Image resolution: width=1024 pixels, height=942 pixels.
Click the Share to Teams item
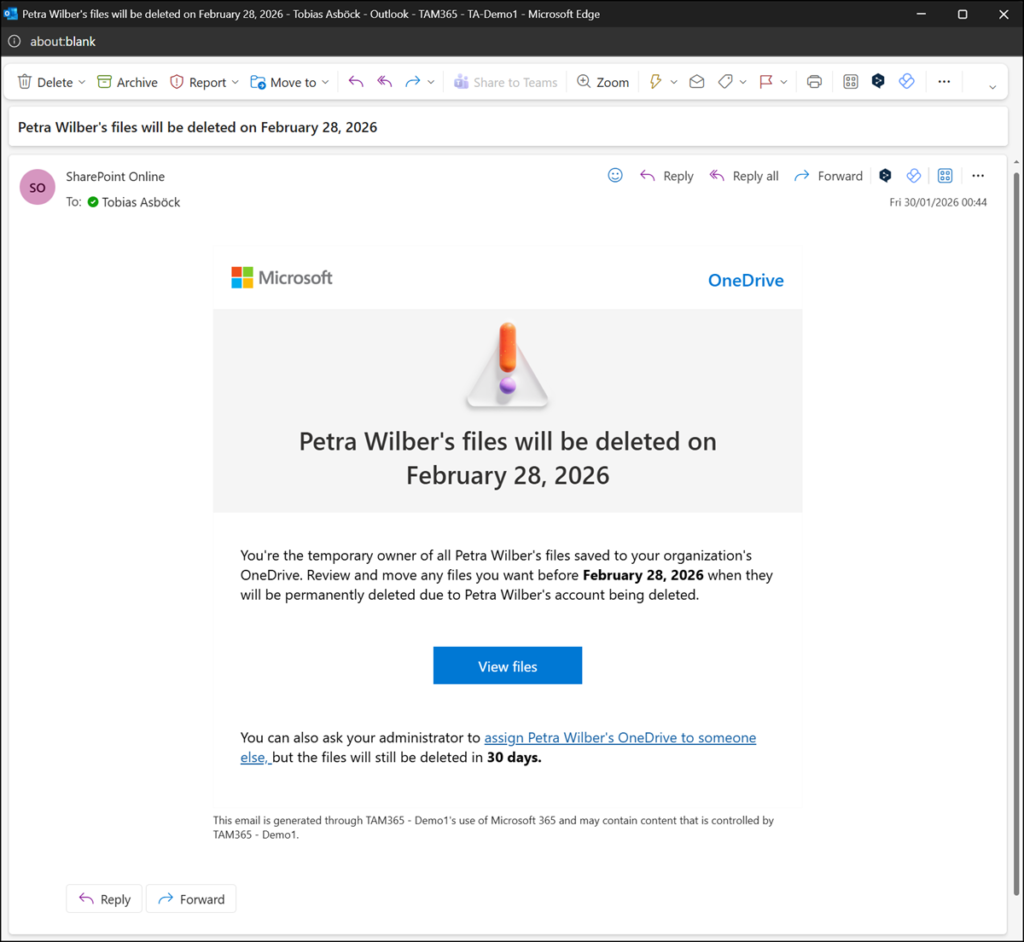[x=505, y=82]
